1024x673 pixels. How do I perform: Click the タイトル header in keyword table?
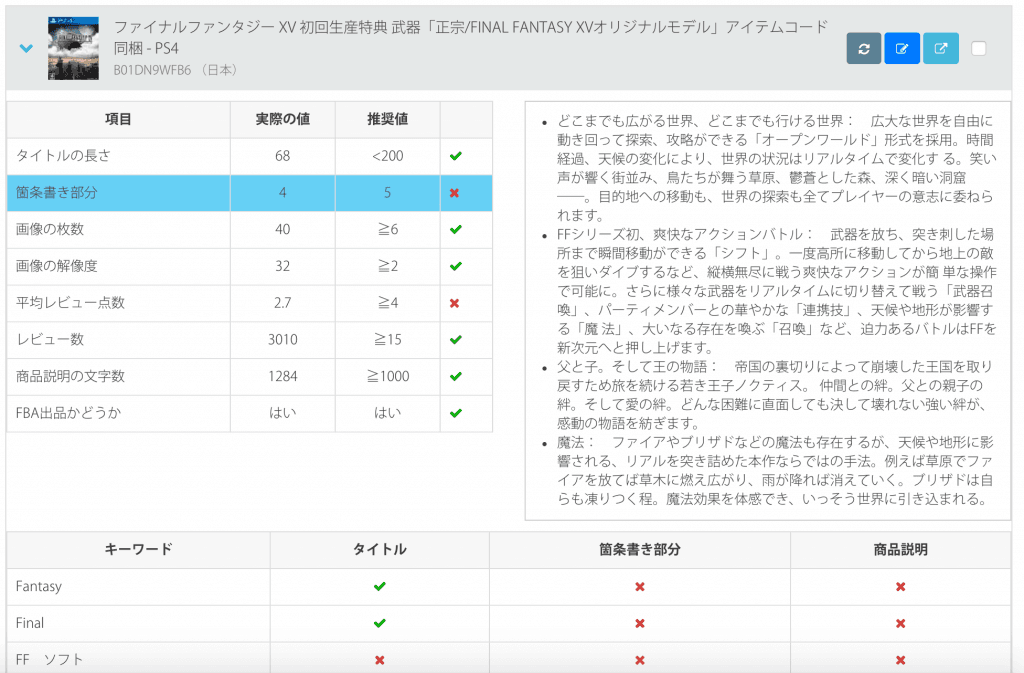pos(379,550)
